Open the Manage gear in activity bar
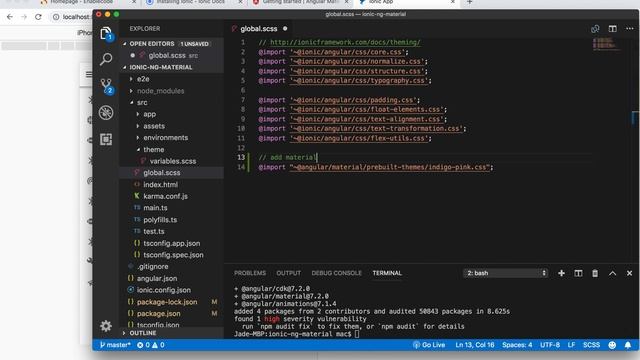The image size is (640, 360). 106,326
